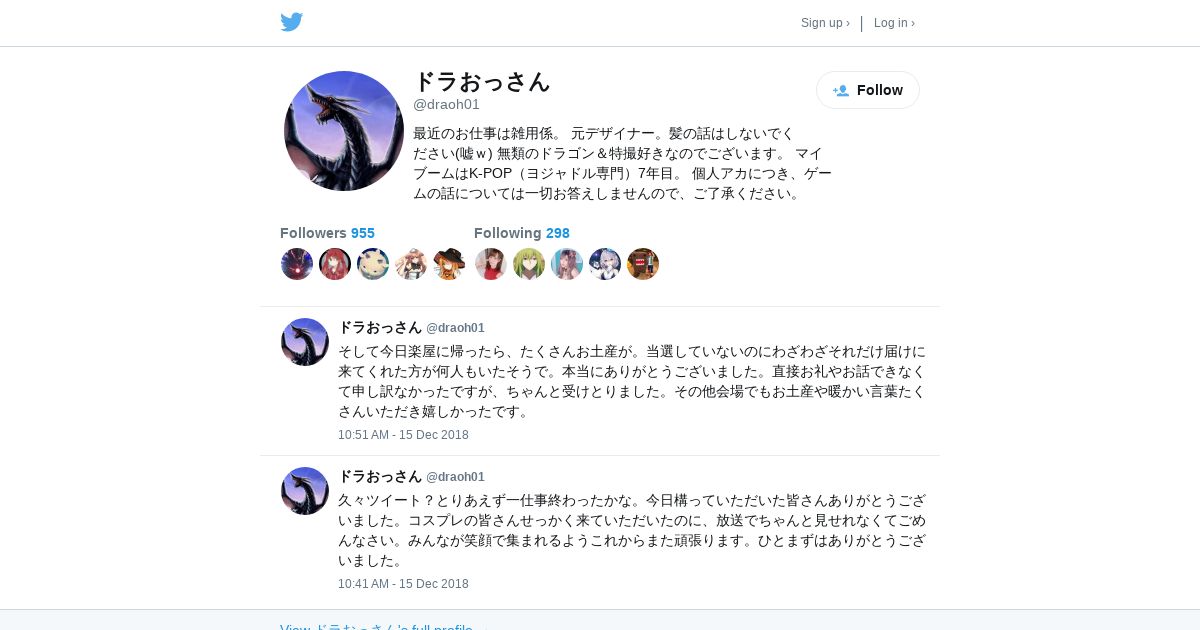The width and height of the screenshot is (1200, 630).
Task: Open the 10:51 AM - 15 Dec 2018 timestamp
Action: click(x=403, y=435)
